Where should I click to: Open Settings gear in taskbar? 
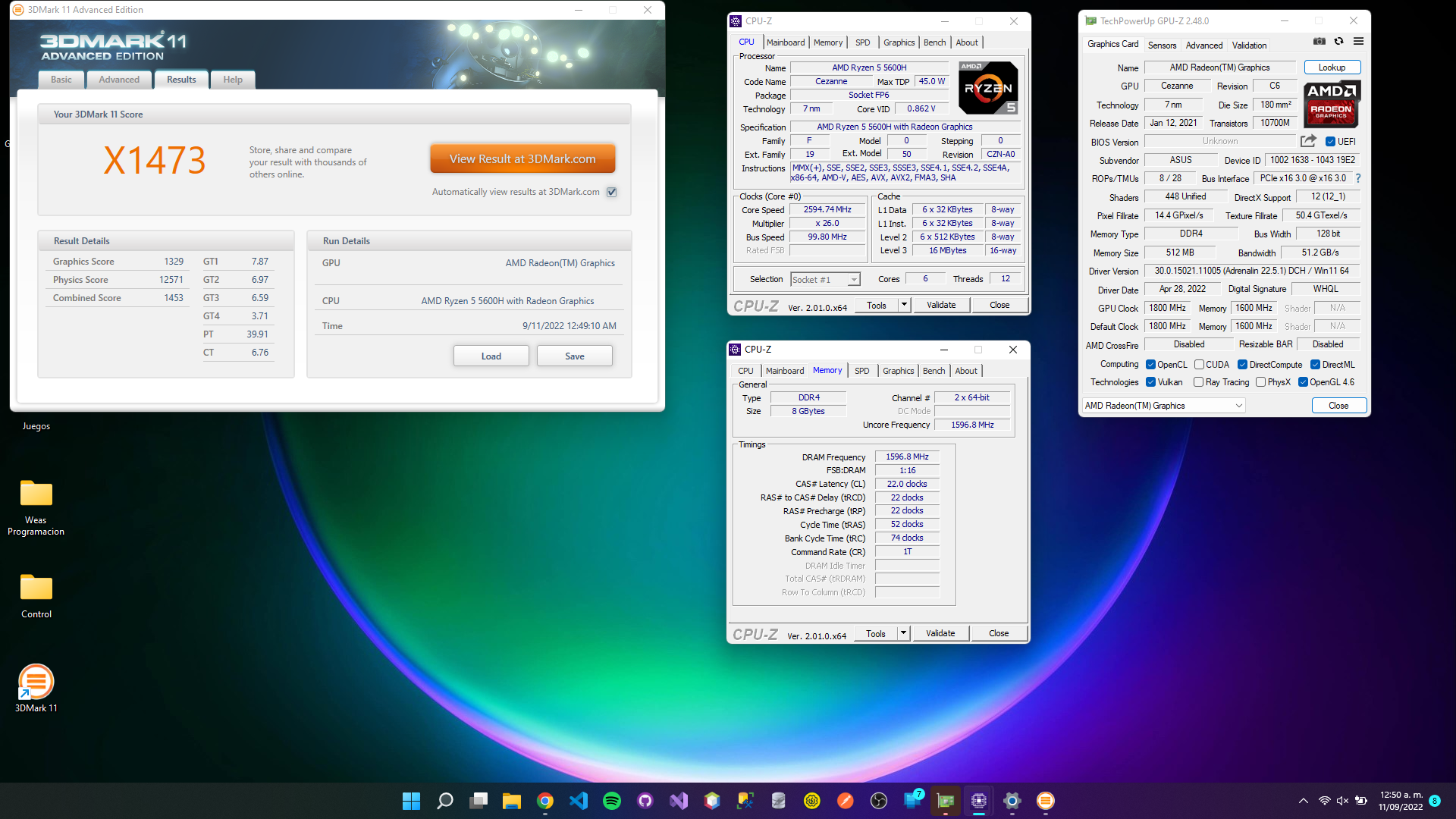pyautogui.click(x=1012, y=801)
